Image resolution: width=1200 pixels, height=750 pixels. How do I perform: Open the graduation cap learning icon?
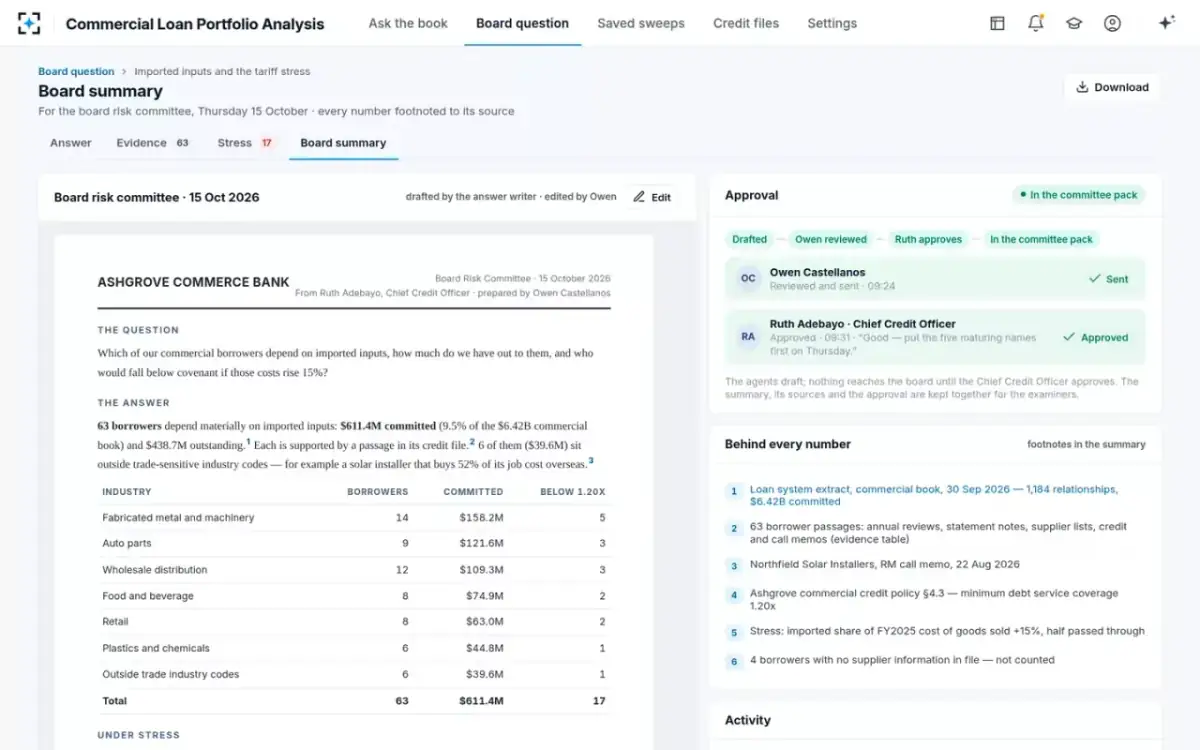(x=1074, y=23)
